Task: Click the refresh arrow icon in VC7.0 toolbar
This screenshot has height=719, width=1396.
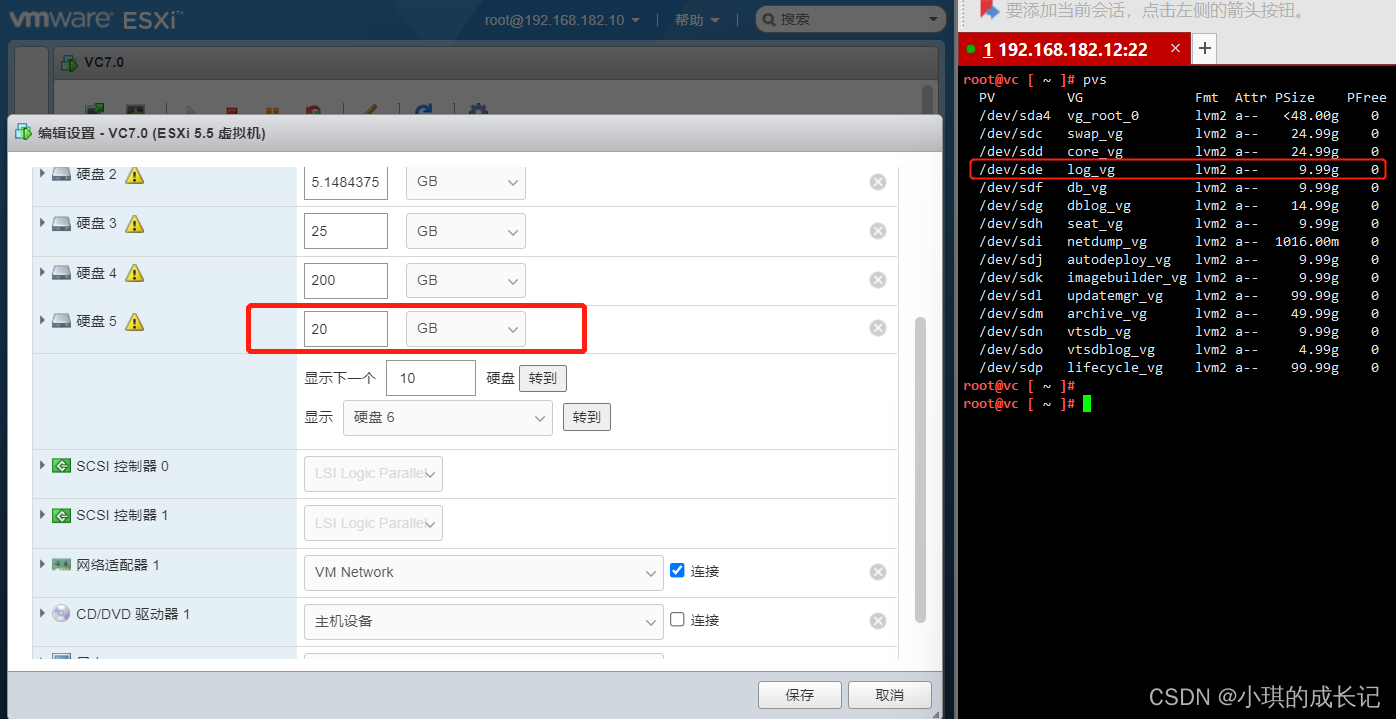Action: coord(424,112)
